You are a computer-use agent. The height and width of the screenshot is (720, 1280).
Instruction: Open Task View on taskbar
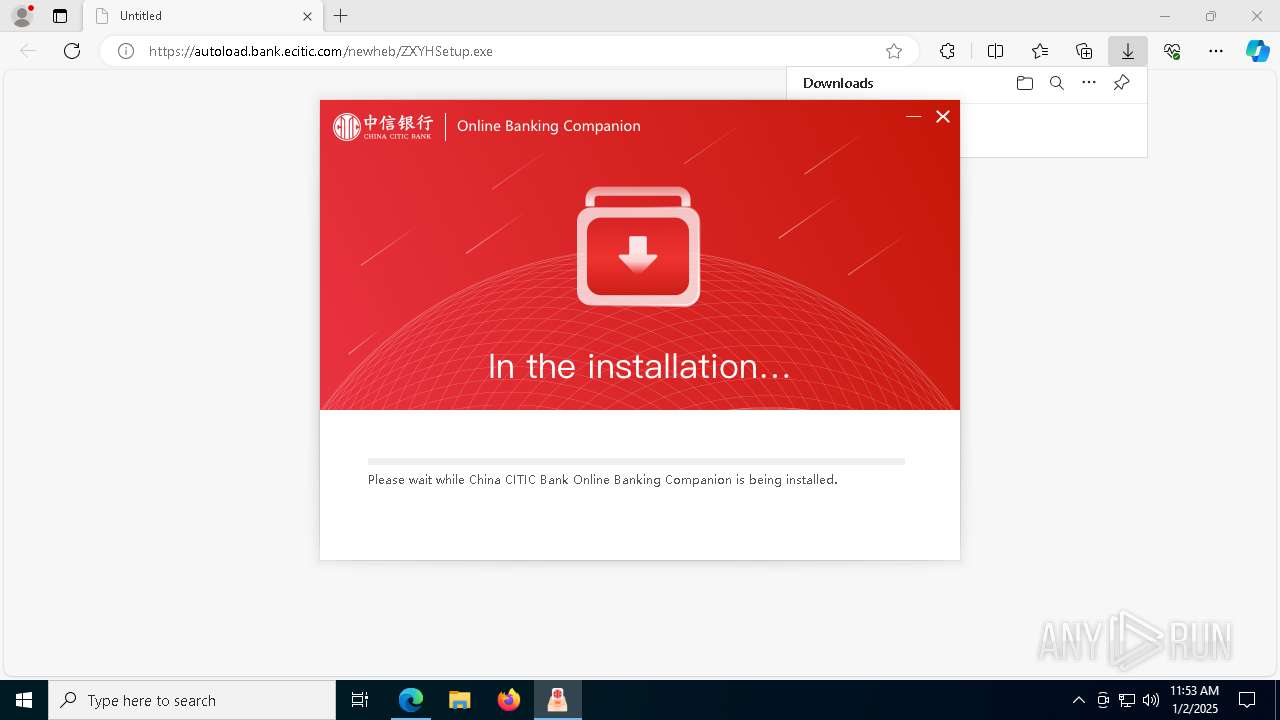(x=360, y=700)
